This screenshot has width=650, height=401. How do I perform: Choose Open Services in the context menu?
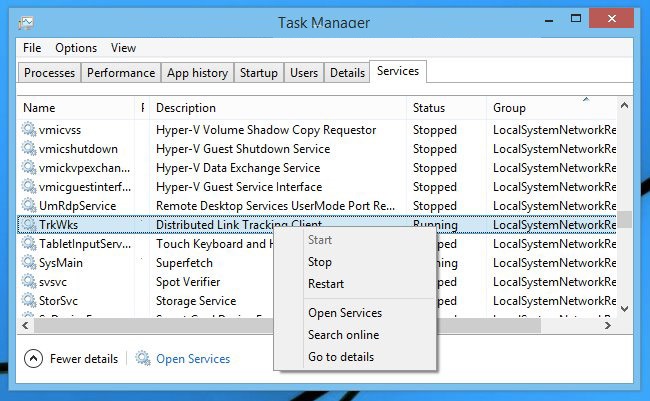click(x=345, y=313)
